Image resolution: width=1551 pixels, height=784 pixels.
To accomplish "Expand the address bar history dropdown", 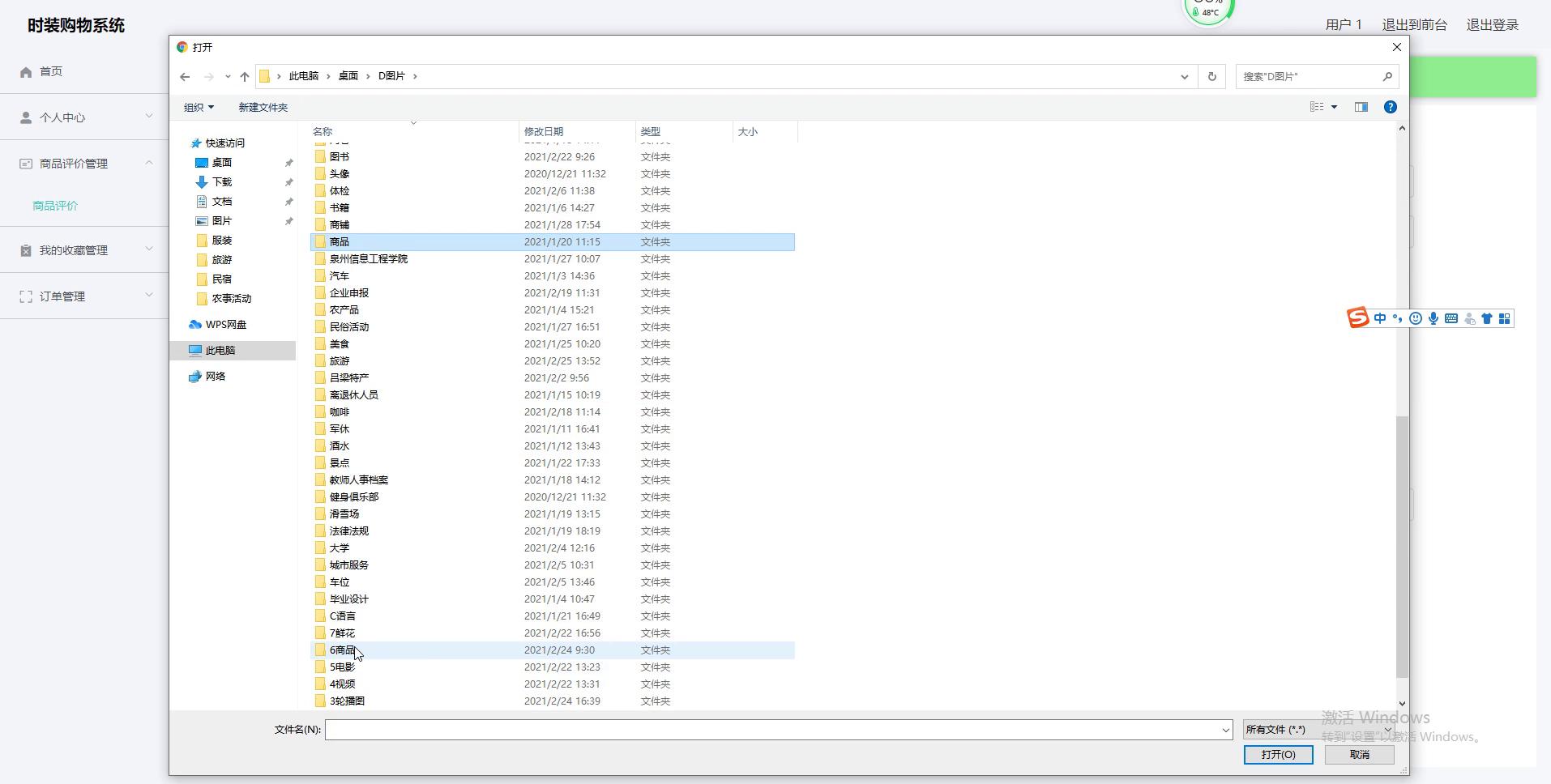I will point(1184,77).
